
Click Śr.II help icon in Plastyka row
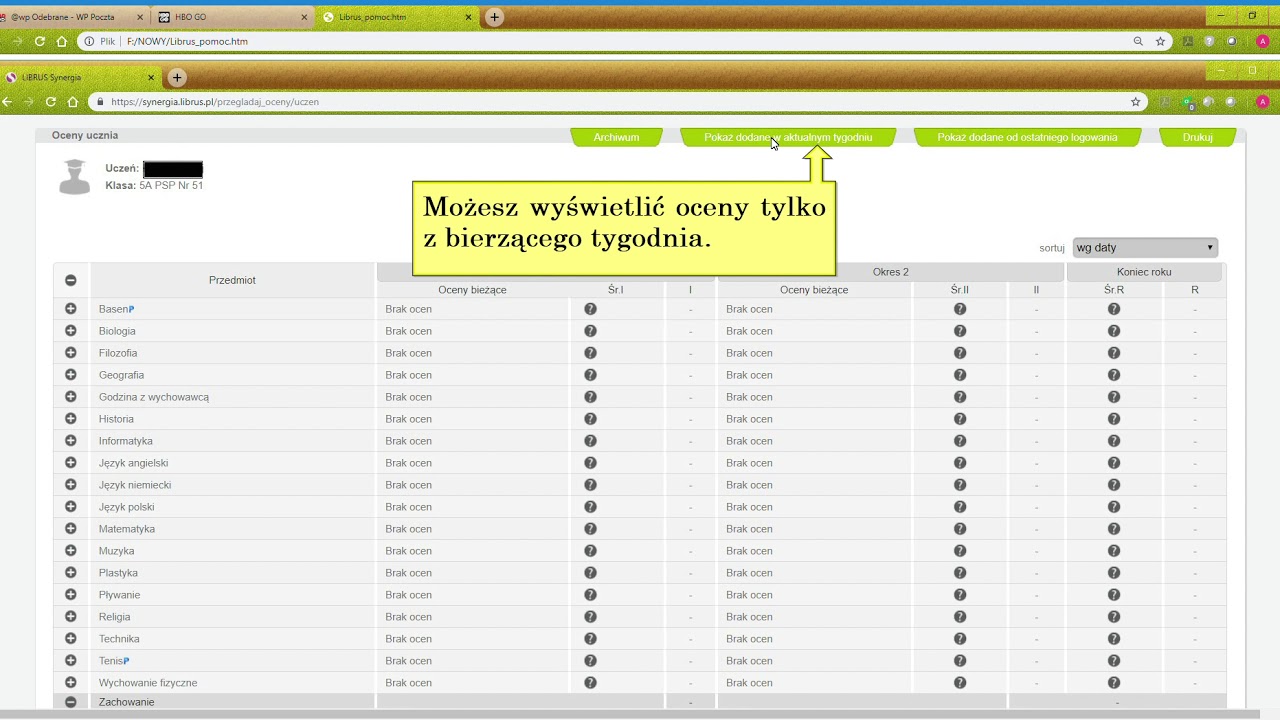pos(960,573)
